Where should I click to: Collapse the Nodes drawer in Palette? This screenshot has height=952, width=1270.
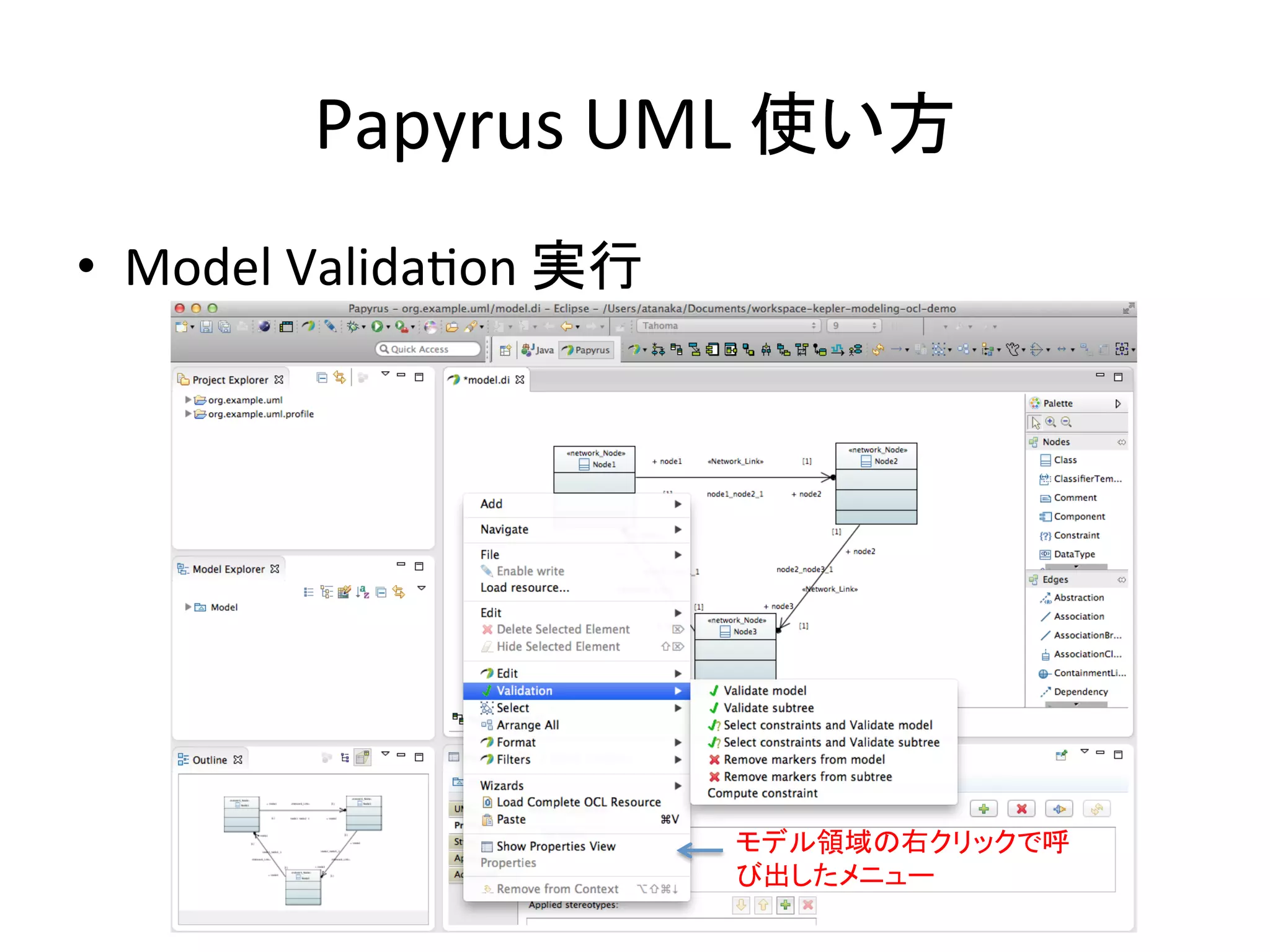tap(1122, 442)
